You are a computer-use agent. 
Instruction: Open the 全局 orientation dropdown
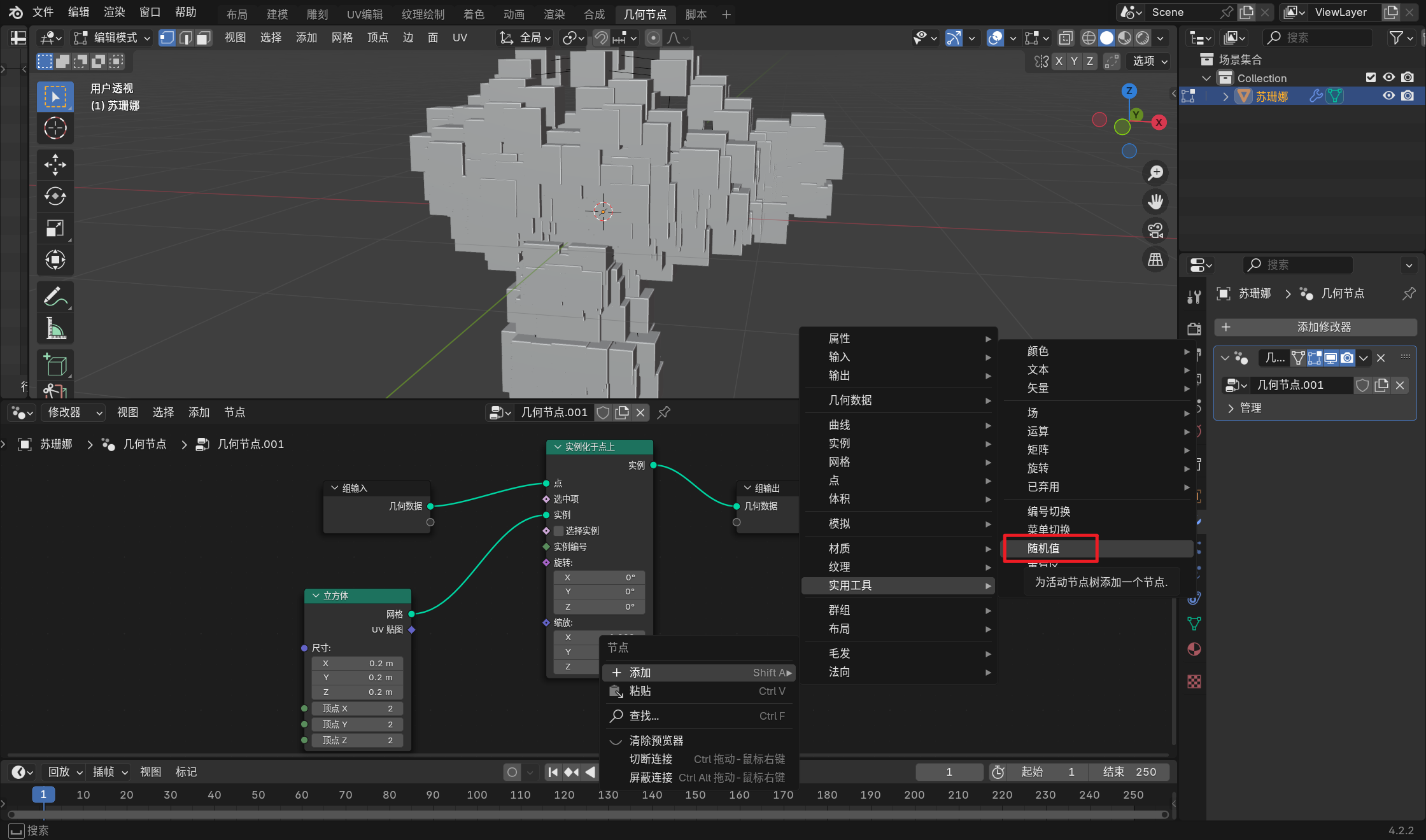(x=525, y=38)
